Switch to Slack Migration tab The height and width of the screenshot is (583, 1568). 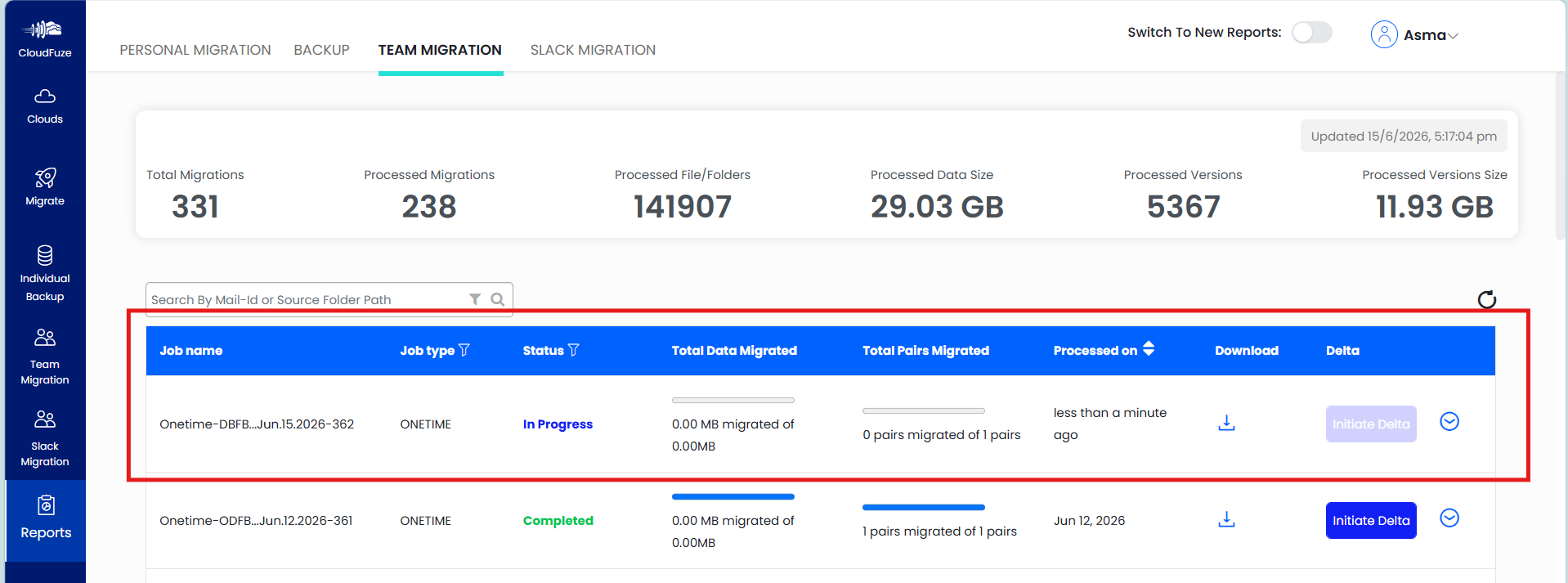click(x=593, y=50)
